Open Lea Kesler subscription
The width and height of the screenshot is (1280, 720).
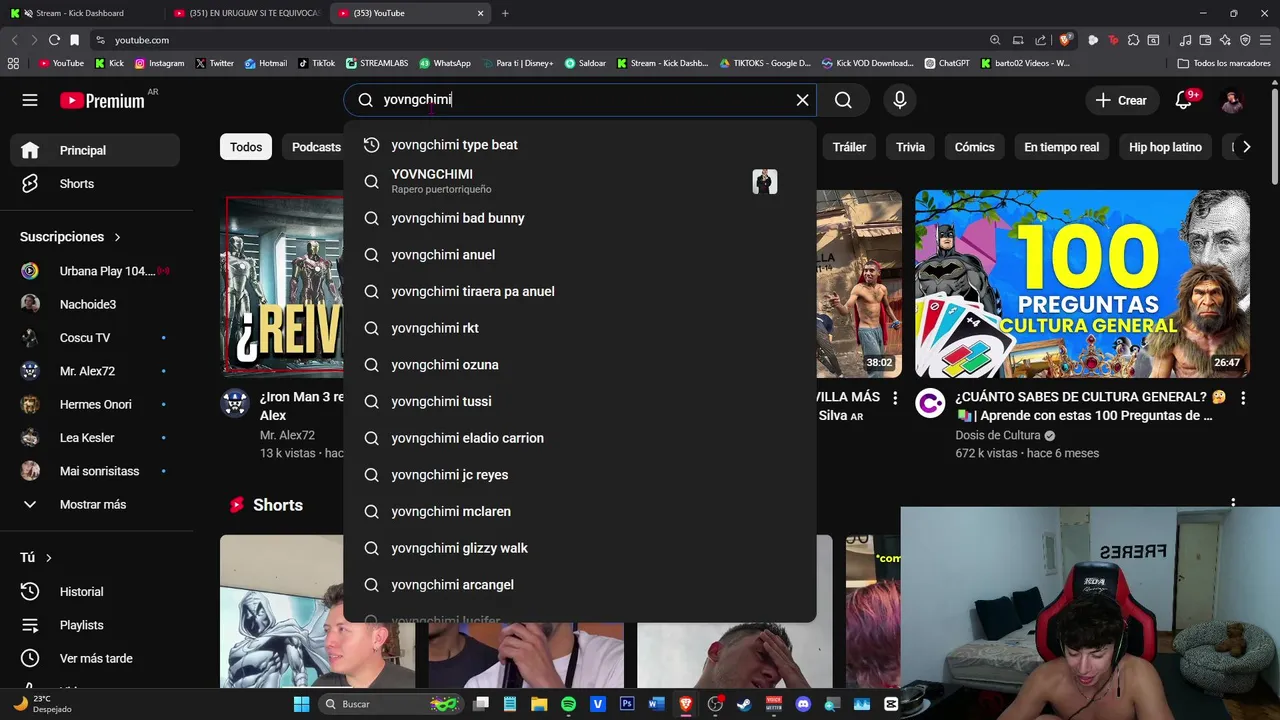coord(95,438)
